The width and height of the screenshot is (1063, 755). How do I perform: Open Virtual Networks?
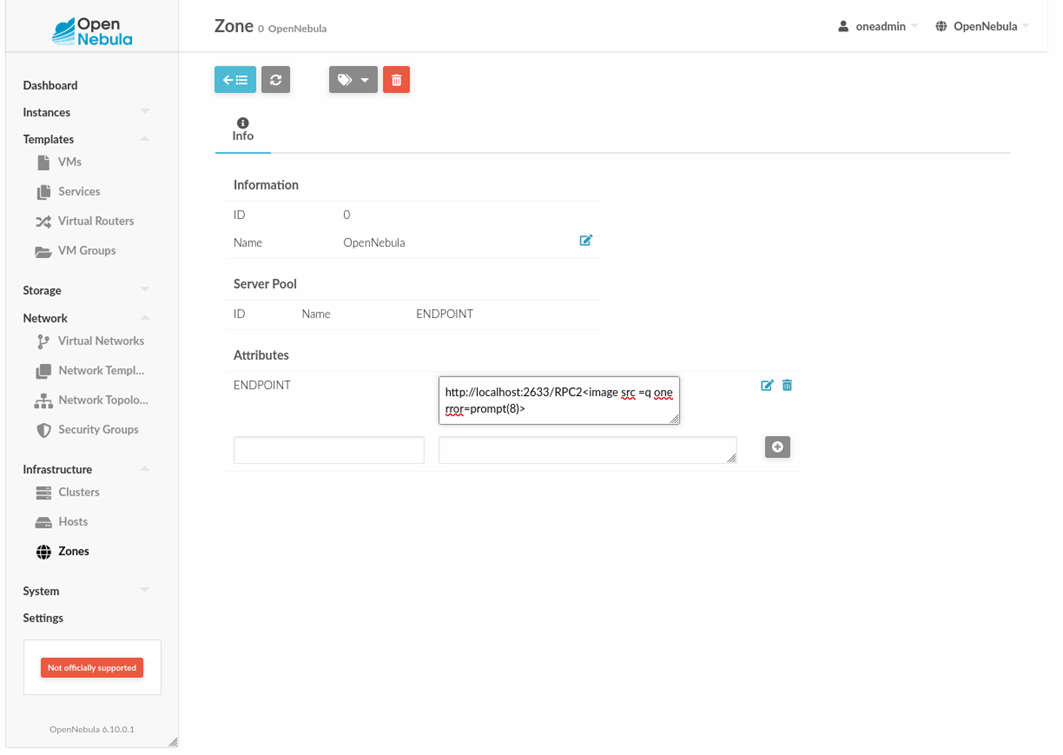click(x=101, y=341)
